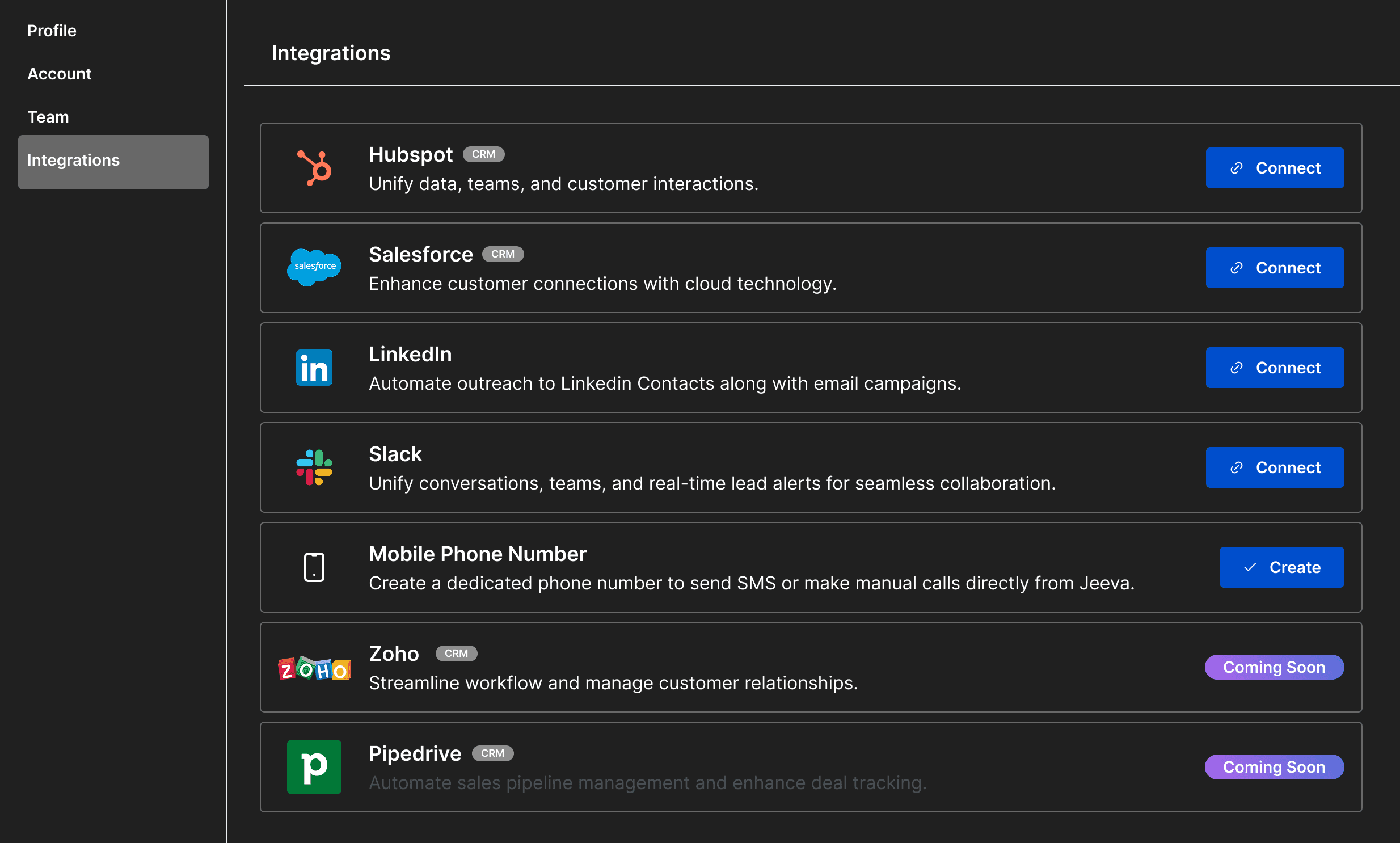Click the Salesforce cloud logo
Image resolution: width=1400 pixels, height=843 pixels.
(x=314, y=268)
